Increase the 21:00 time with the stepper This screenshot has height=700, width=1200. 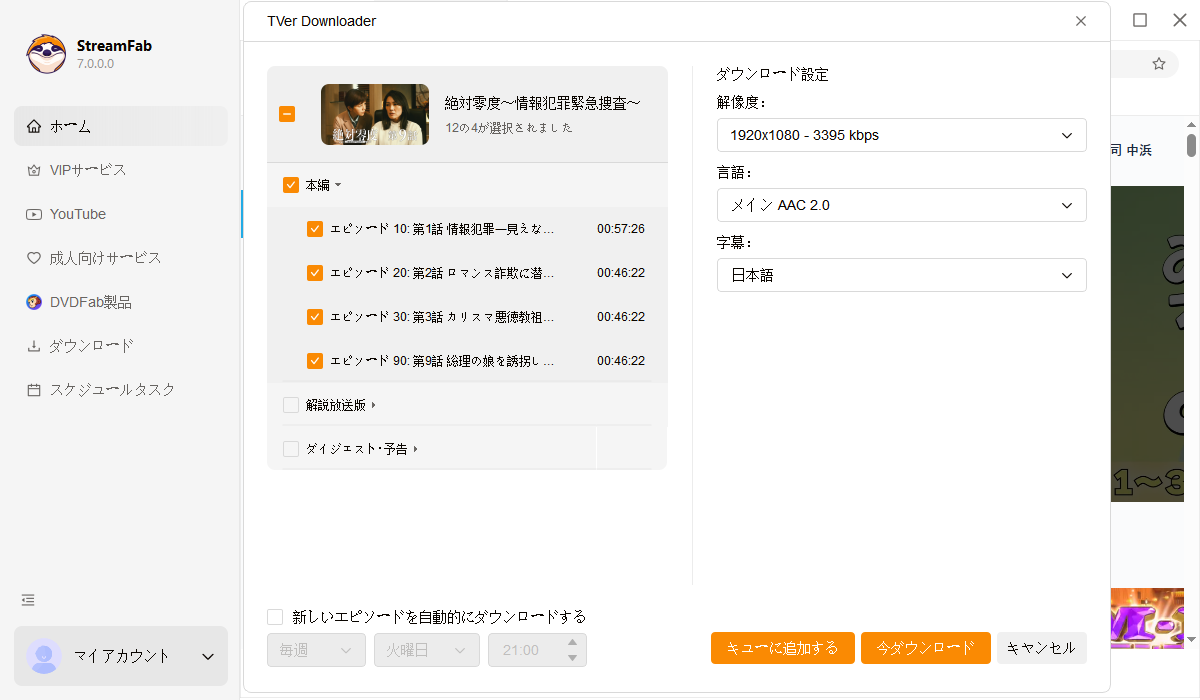tap(572, 643)
